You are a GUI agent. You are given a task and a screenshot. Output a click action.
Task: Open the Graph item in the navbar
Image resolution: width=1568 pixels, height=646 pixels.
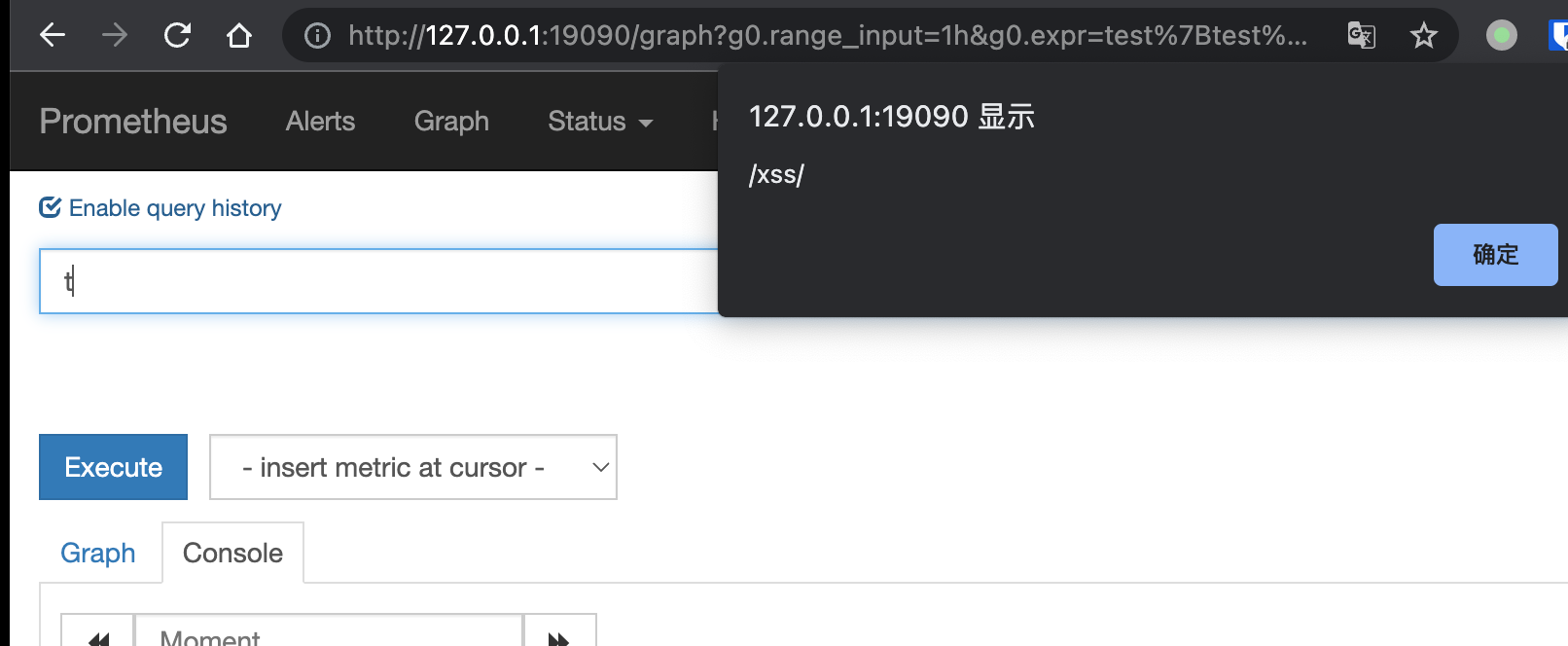tap(451, 122)
